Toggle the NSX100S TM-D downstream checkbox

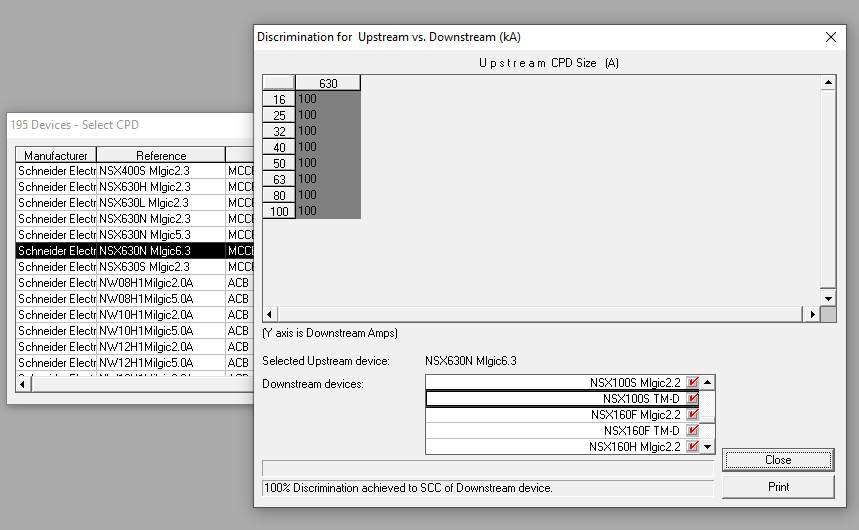[x=693, y=398]
